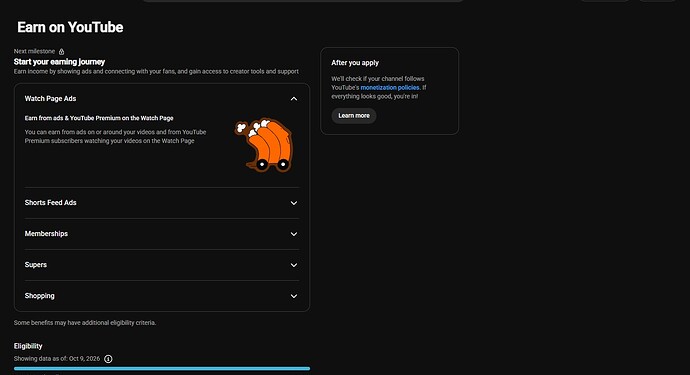The image size is (690, 375).
Task: Select the Shopping row label
Action: pos(40,296)
